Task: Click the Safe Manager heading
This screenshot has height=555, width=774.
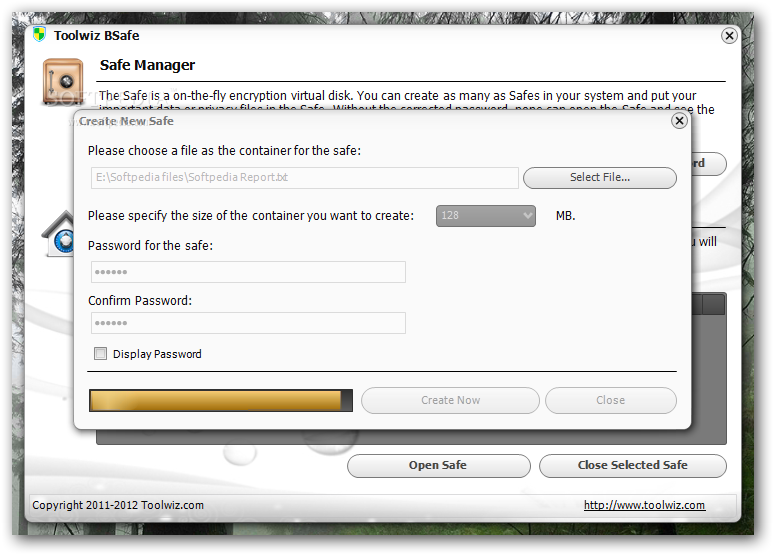Action: pos(147,65)
